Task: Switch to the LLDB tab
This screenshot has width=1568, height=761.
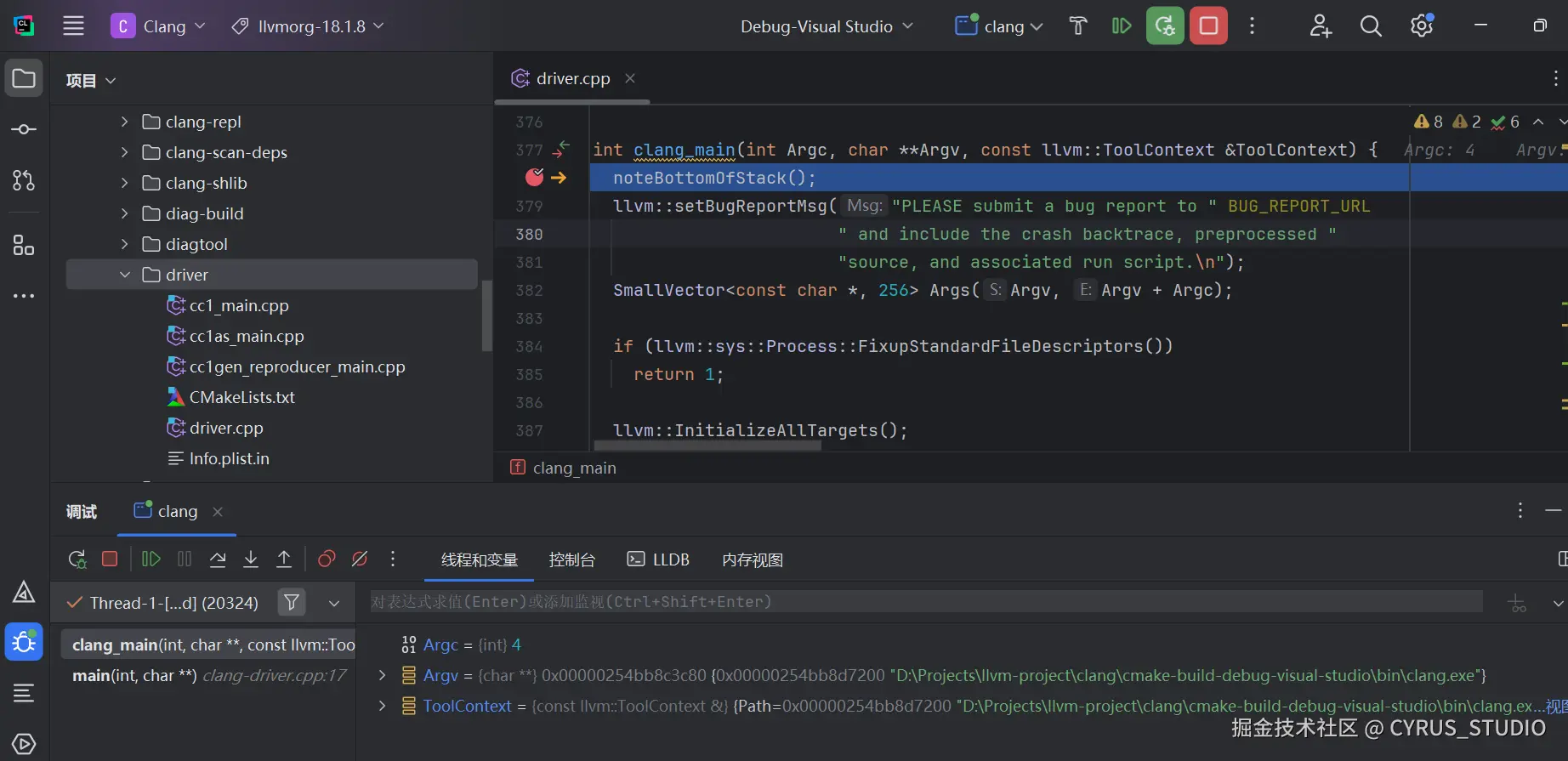Action: [659, 559]
